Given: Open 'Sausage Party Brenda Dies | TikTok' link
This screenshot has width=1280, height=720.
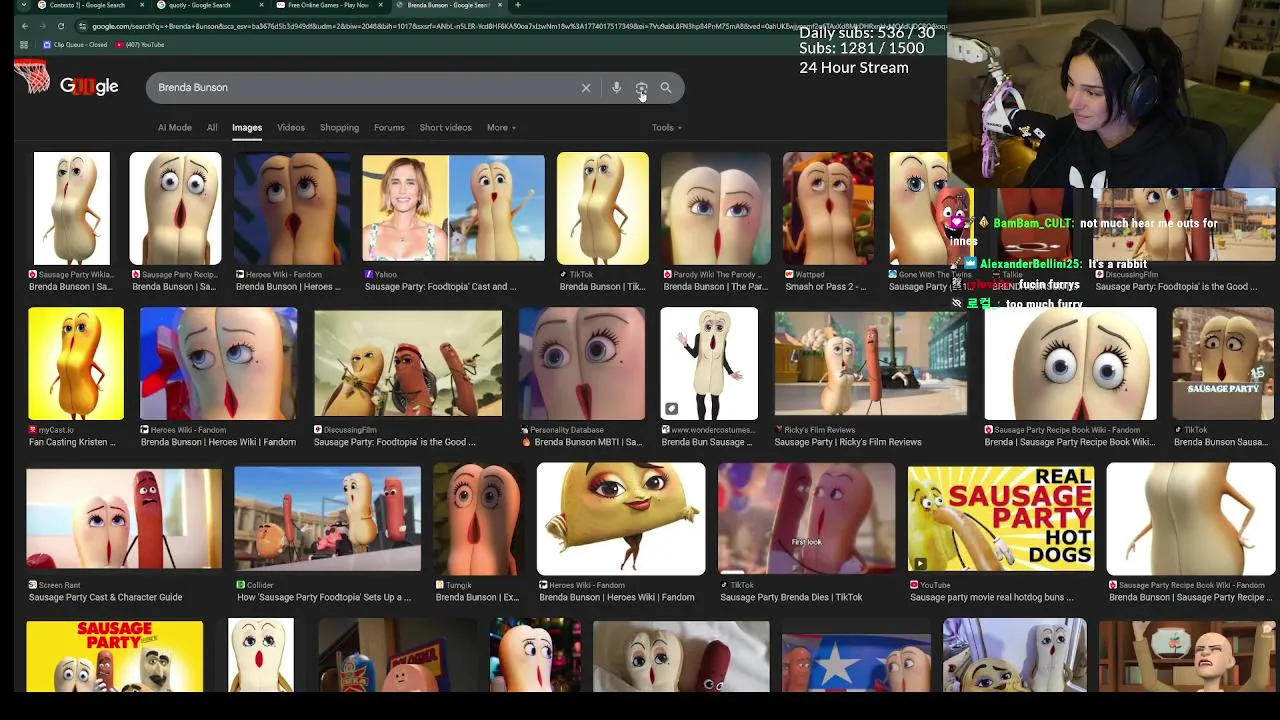Looking at the screenshot, I should coord(791,597).
